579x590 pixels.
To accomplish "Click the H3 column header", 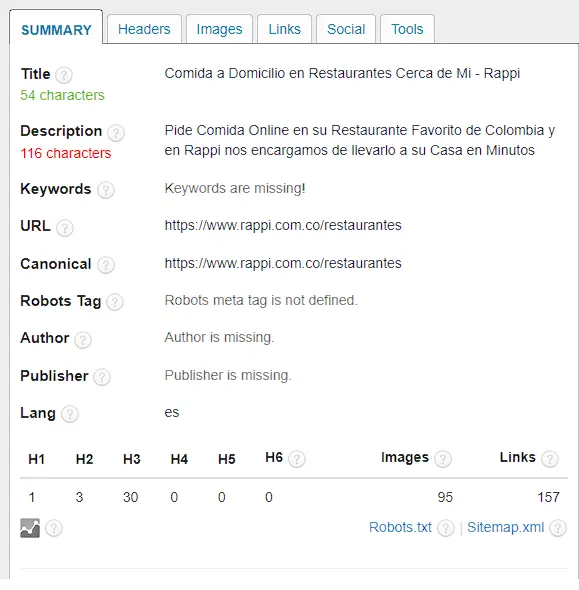I will (x=132, y=459).
